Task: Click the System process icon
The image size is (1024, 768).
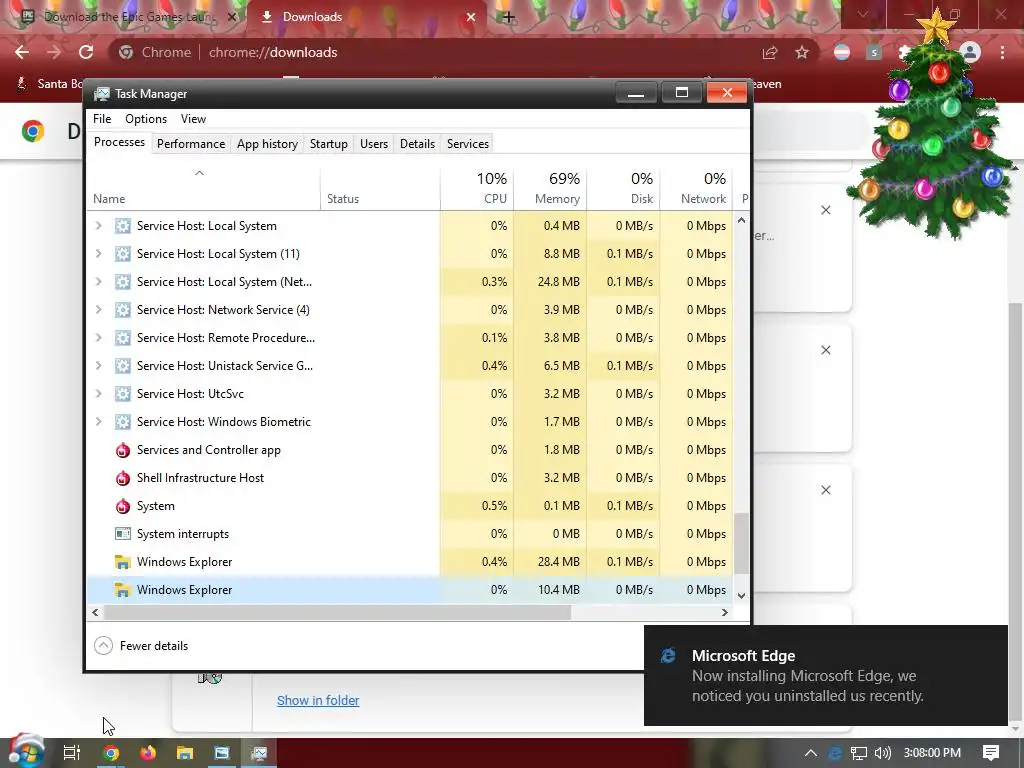Action: (123, 506)
